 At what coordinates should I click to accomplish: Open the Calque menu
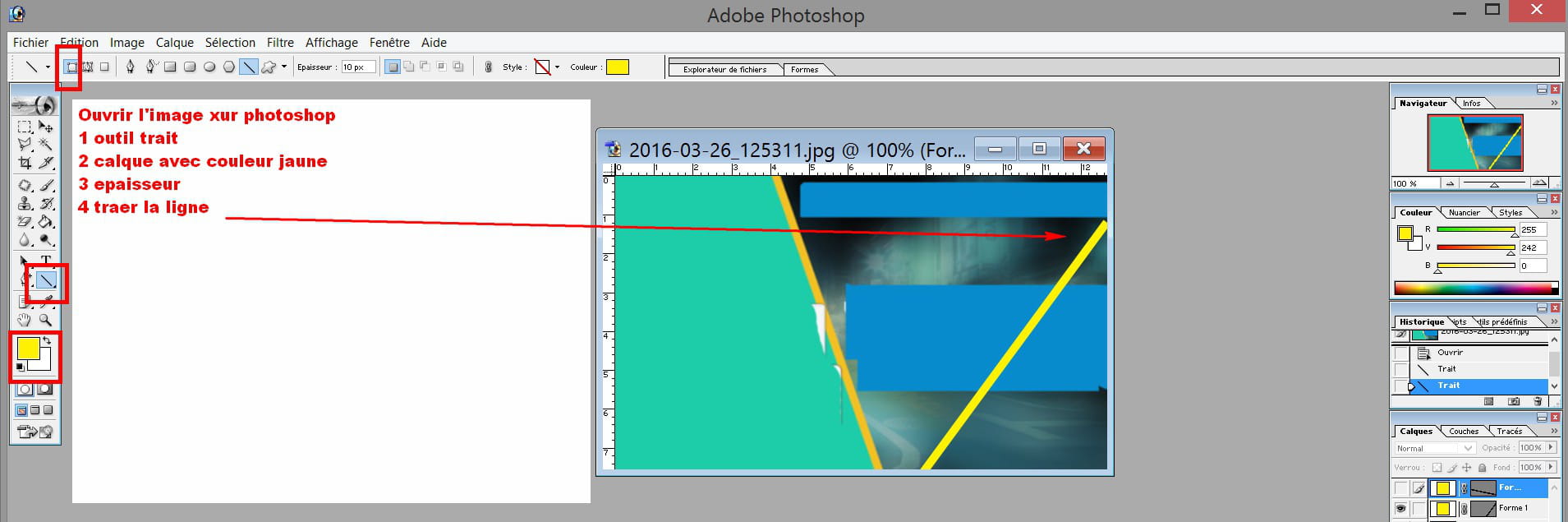pos(175,43)
